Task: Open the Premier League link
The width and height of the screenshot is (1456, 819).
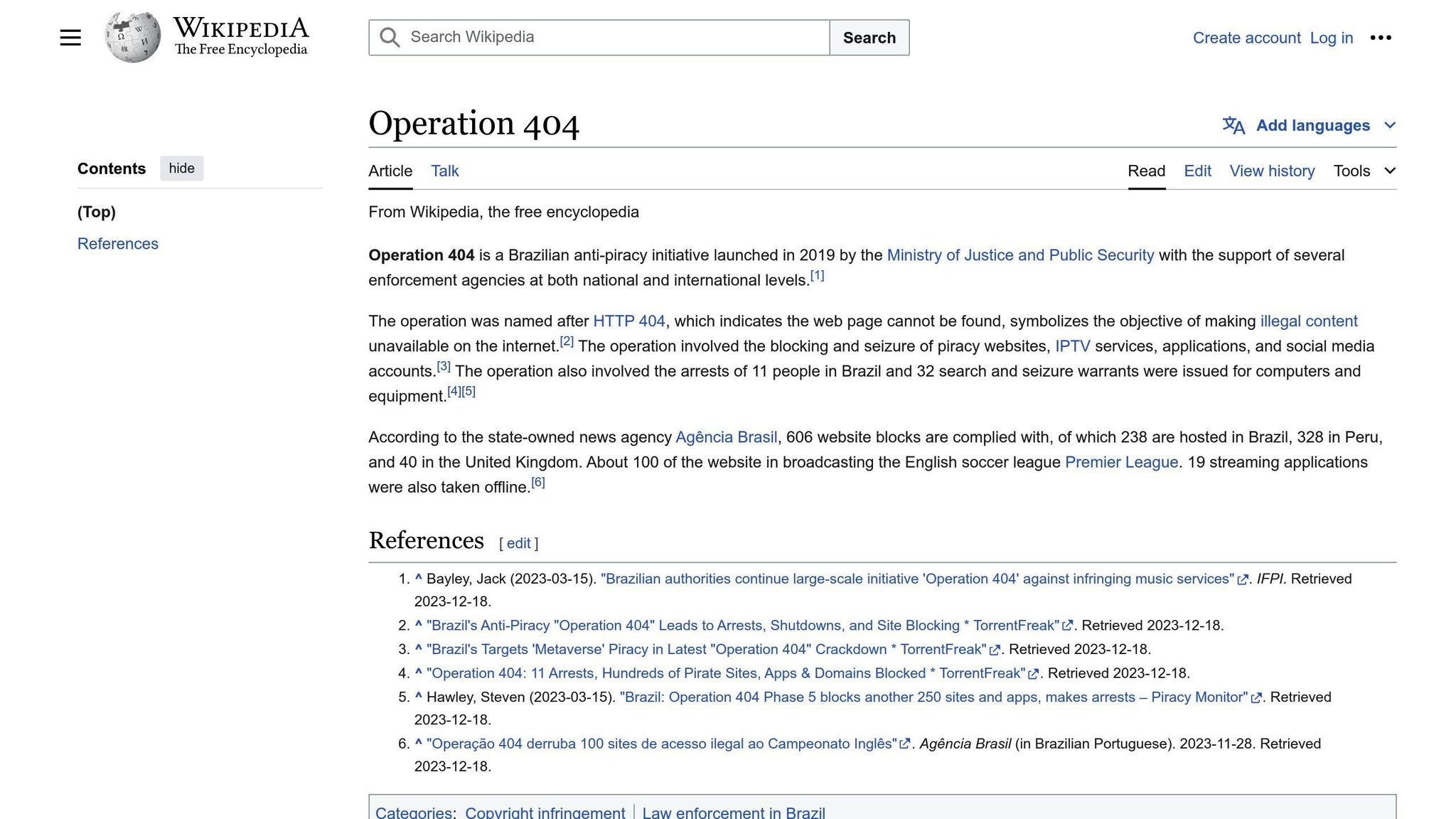Action: pos(1121,462)
